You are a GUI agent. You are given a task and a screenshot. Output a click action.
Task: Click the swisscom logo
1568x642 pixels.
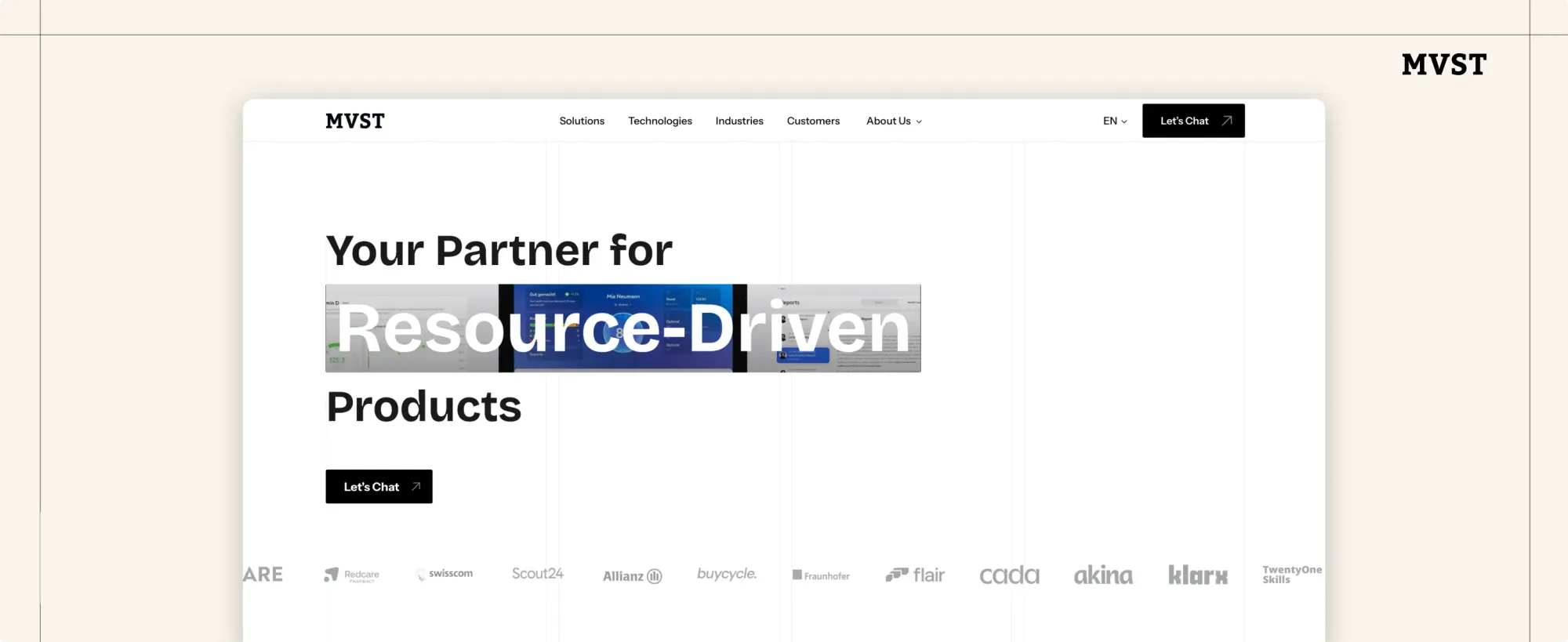[x=445, y=574]
